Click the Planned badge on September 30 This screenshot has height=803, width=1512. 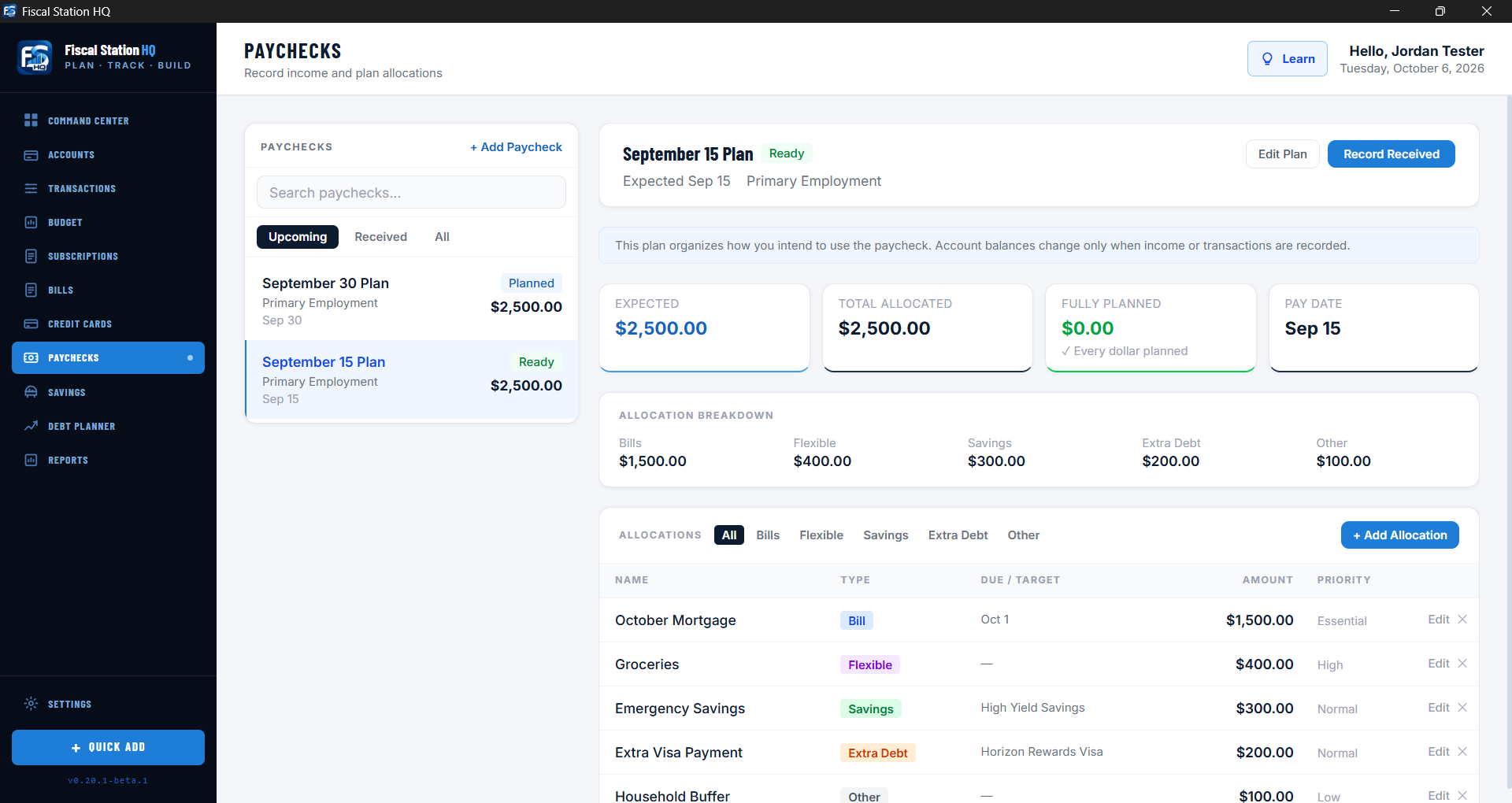(x=531, y=283)
